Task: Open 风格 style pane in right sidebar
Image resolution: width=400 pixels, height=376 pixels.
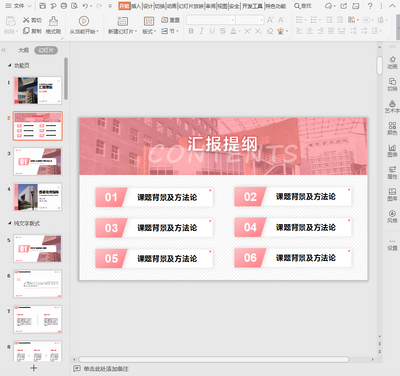Action: pyautogui.click(x=392, y=216)
